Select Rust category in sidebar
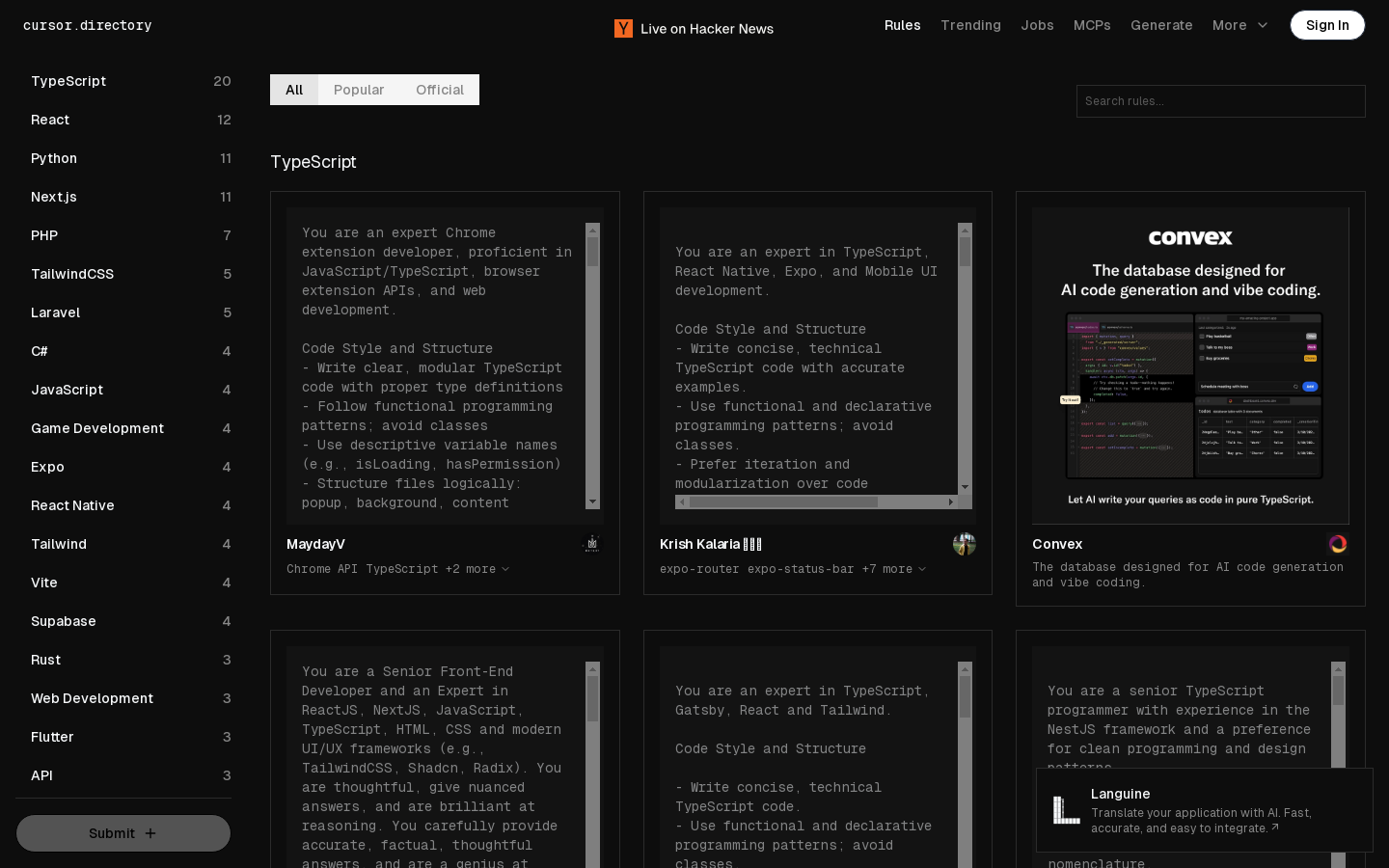This screenshot has height=868, width=1389. (131, 660)
